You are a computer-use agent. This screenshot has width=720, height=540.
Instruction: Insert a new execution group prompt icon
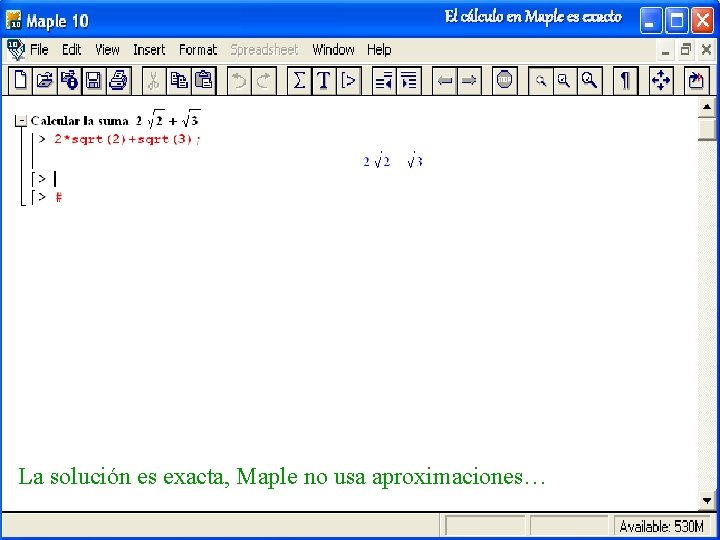tap(349, 81)
